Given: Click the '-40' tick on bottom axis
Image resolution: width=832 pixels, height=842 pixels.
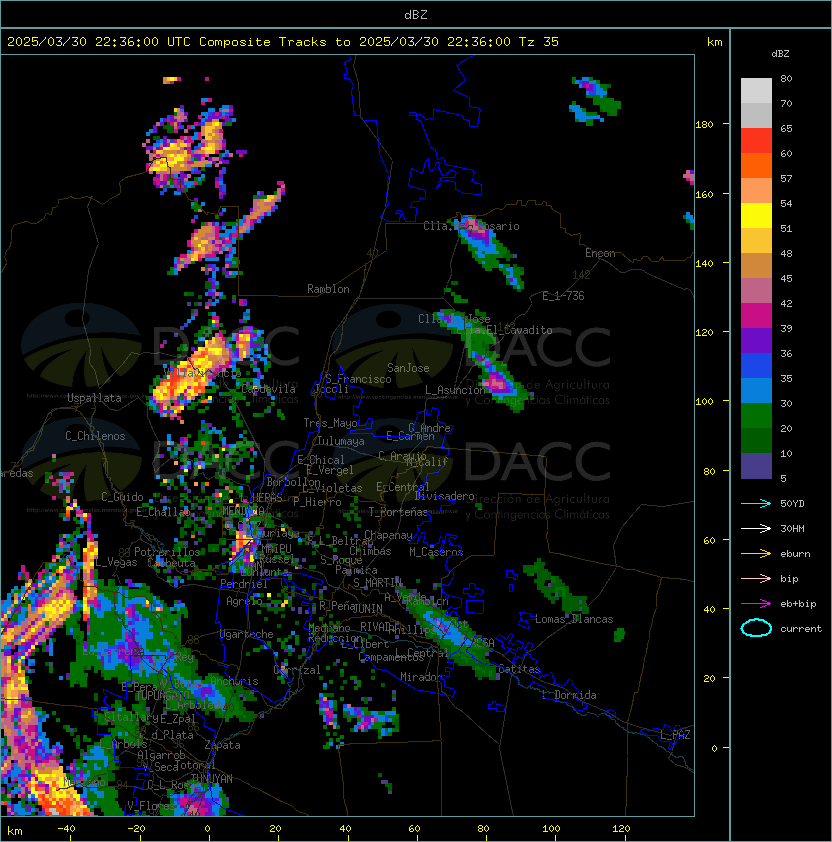Looking at the screenshot, I should coord(67,829).
